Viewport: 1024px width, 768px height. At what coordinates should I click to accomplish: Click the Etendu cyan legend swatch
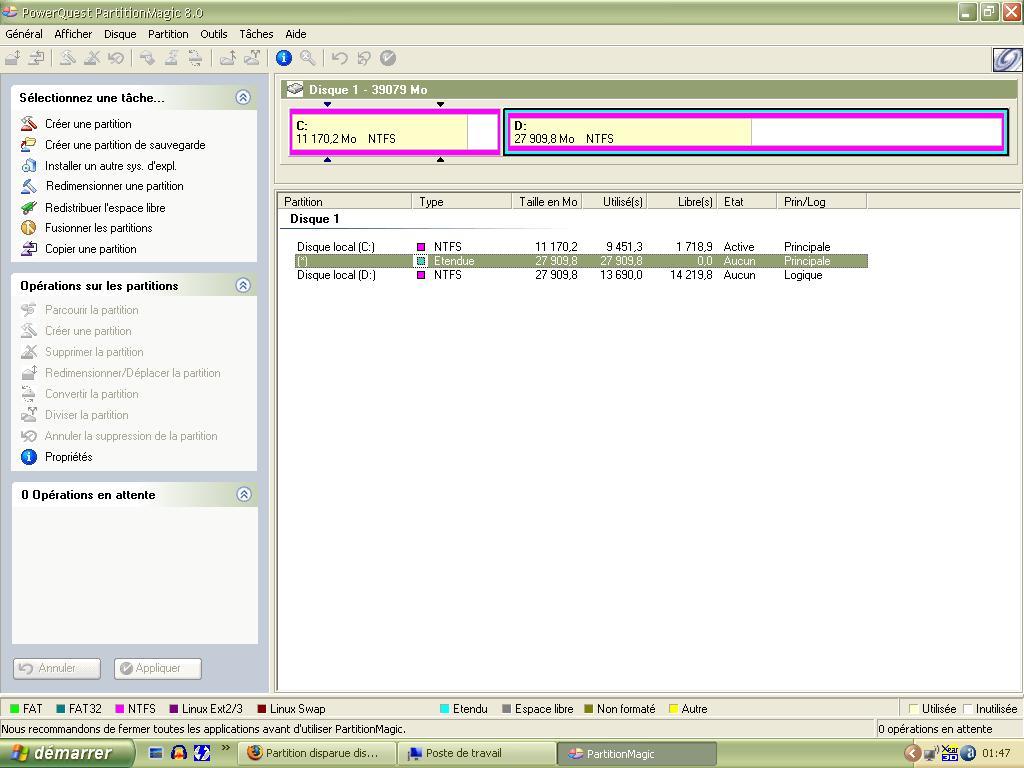click(x=444, y=709)
